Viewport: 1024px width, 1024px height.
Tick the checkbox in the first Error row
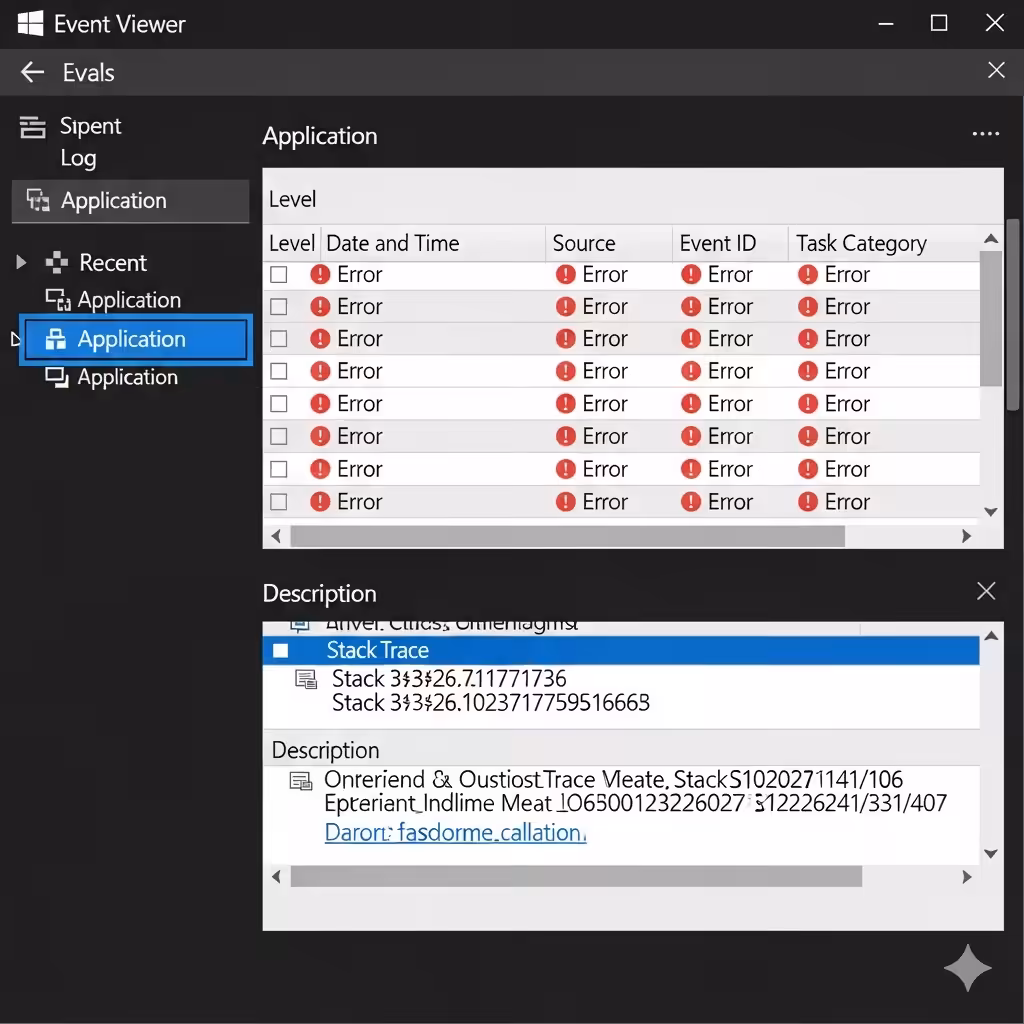[279, 274]
